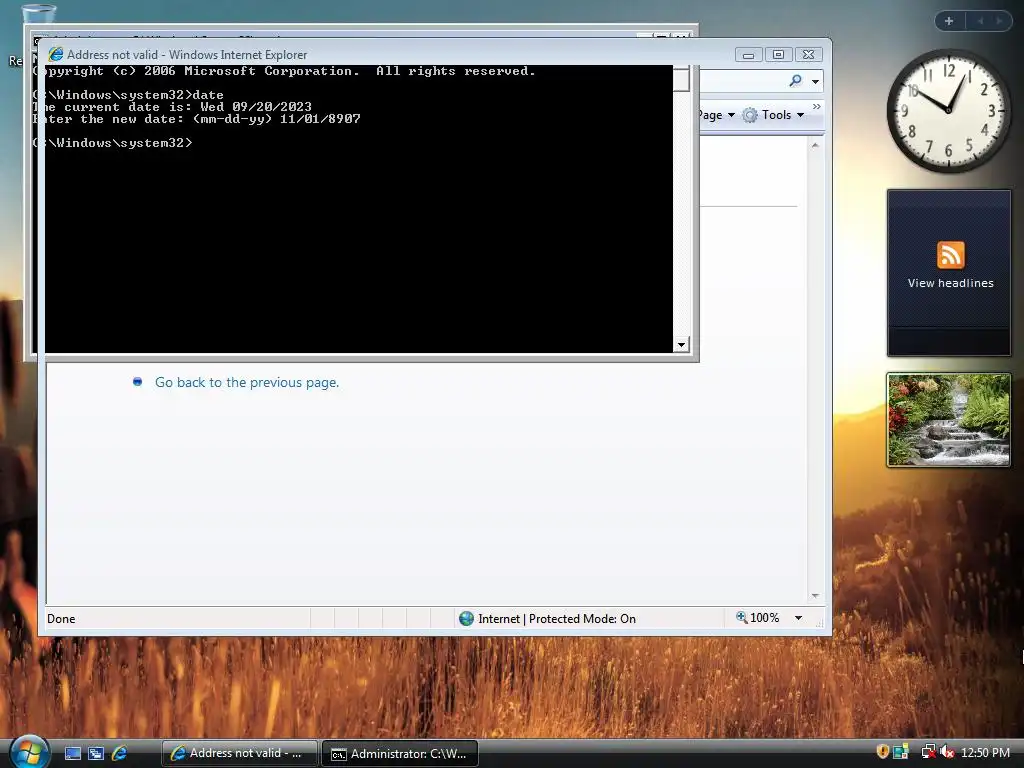The height and width of the screenshot is (768, 1024).
Task: Click the Slide Show waterfall picture gadget
Action: tap(948, 420)
